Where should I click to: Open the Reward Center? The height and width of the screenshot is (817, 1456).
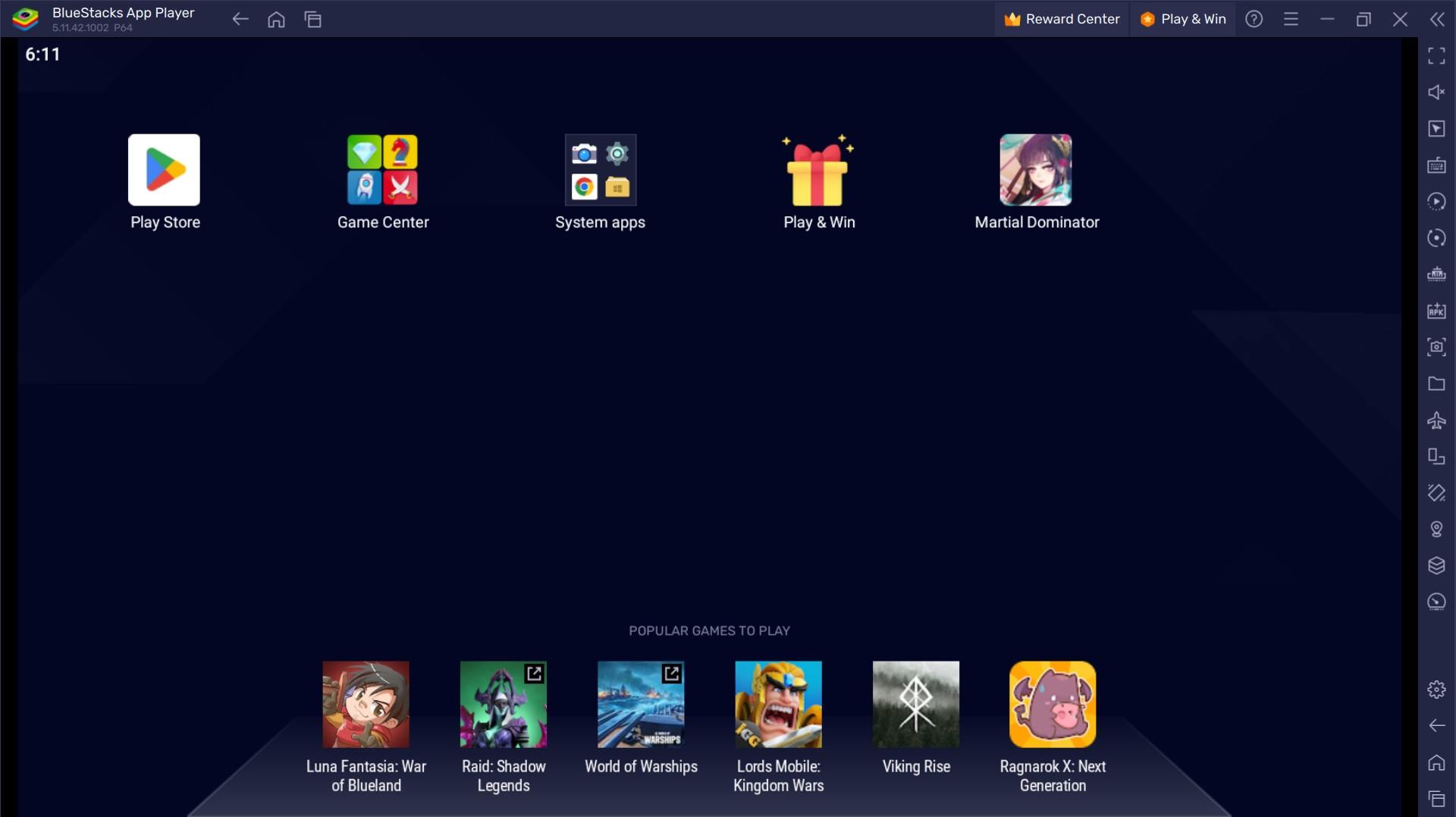pyautogui.click(x=1062, y=19)
